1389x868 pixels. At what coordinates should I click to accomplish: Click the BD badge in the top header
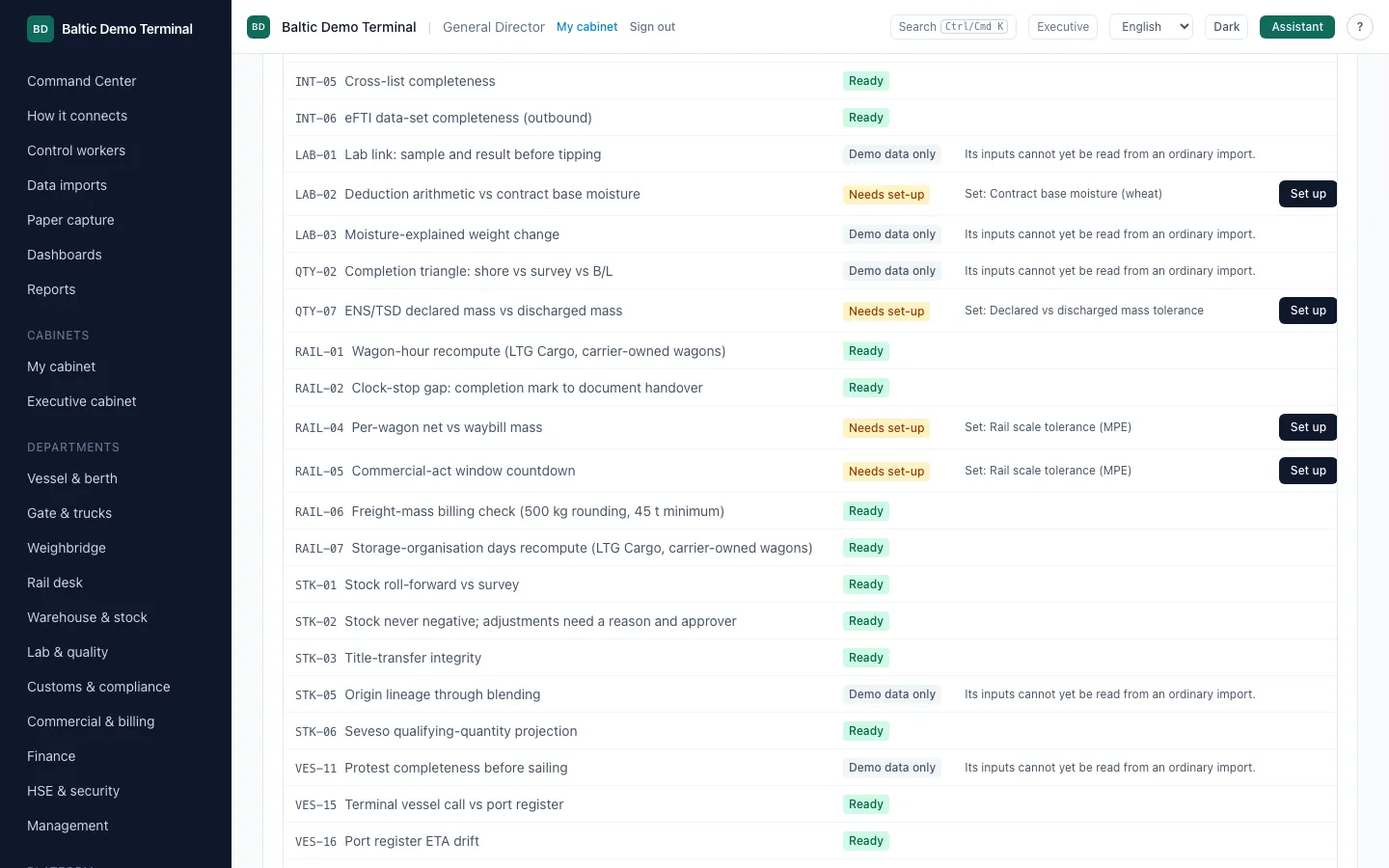tap(259, 27)
